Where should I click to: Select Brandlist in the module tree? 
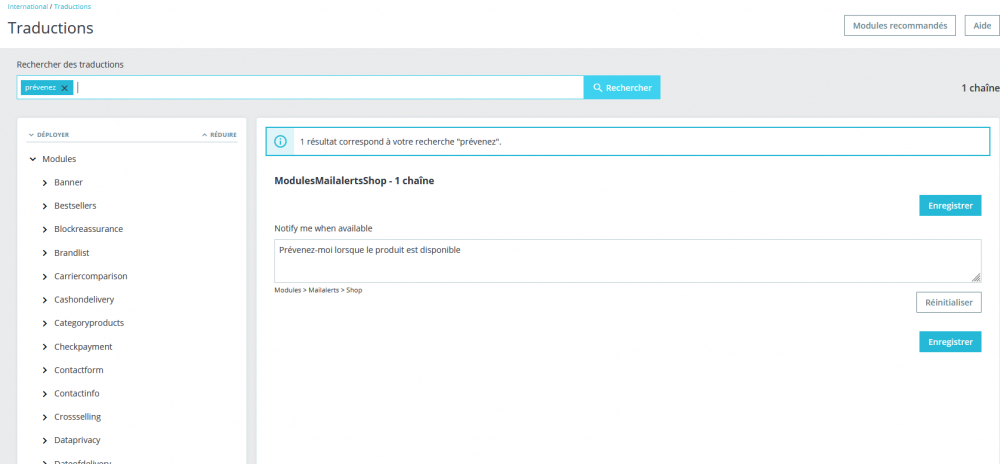click(71, 253)
